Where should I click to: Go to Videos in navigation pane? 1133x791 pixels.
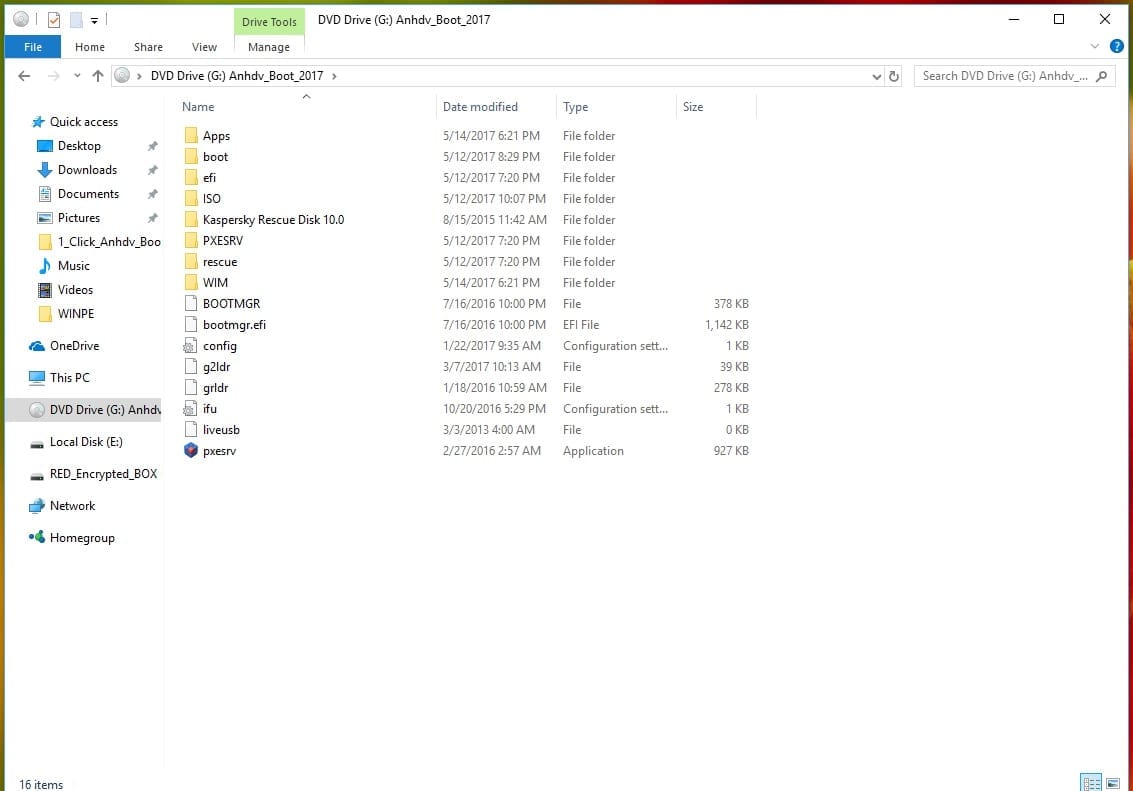click(x=75, y=290)
